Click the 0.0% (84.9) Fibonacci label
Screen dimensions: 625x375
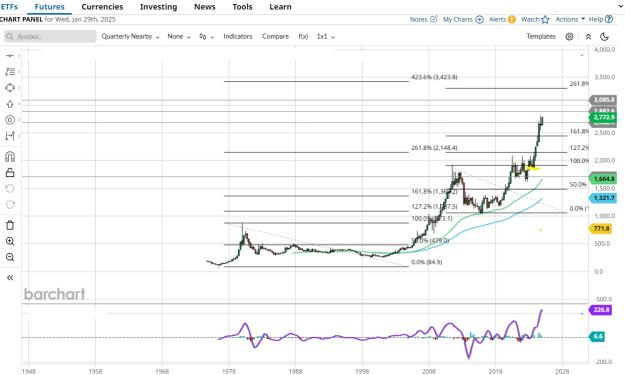tap(426, 262)
